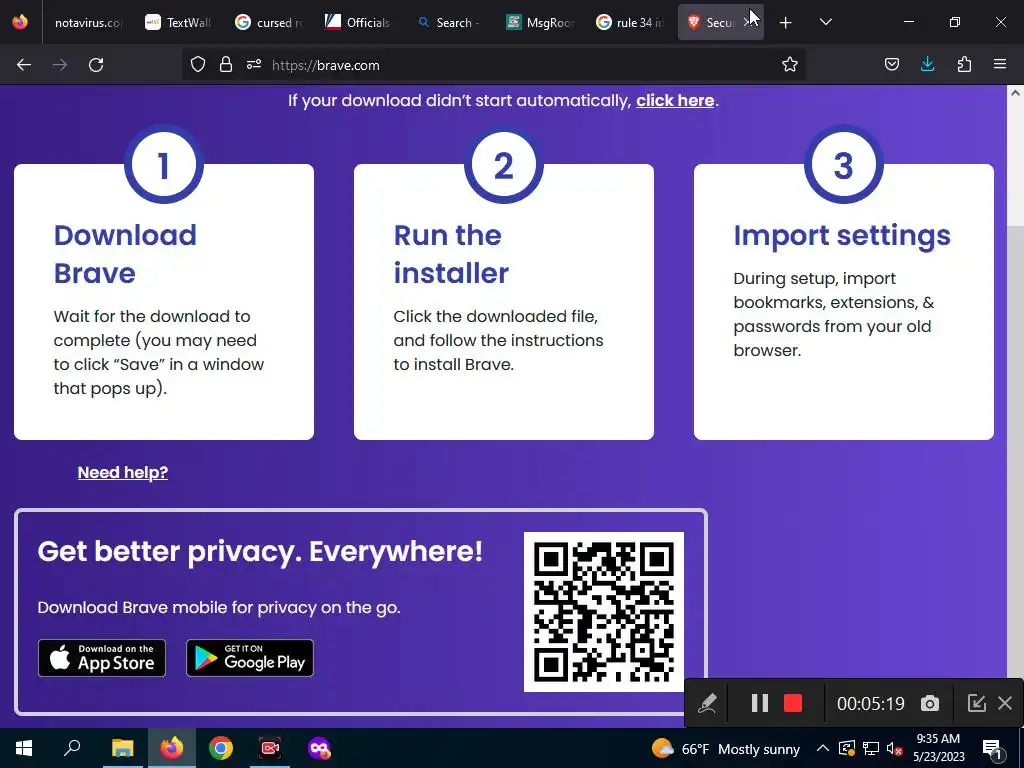Open network icon in system tray
This screenshot has width=1024, height=768.
pyautogui.click(x=871, y=748)
